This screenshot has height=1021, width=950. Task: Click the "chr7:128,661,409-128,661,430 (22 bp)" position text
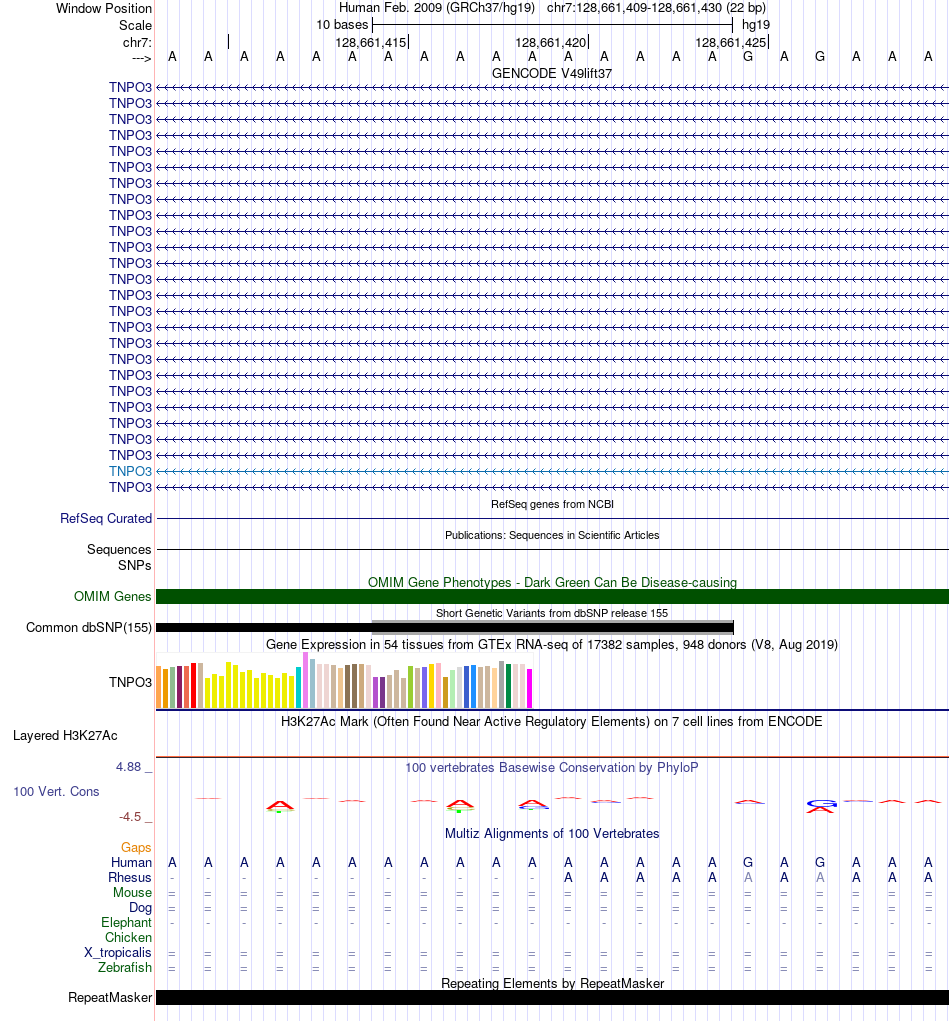656,8
